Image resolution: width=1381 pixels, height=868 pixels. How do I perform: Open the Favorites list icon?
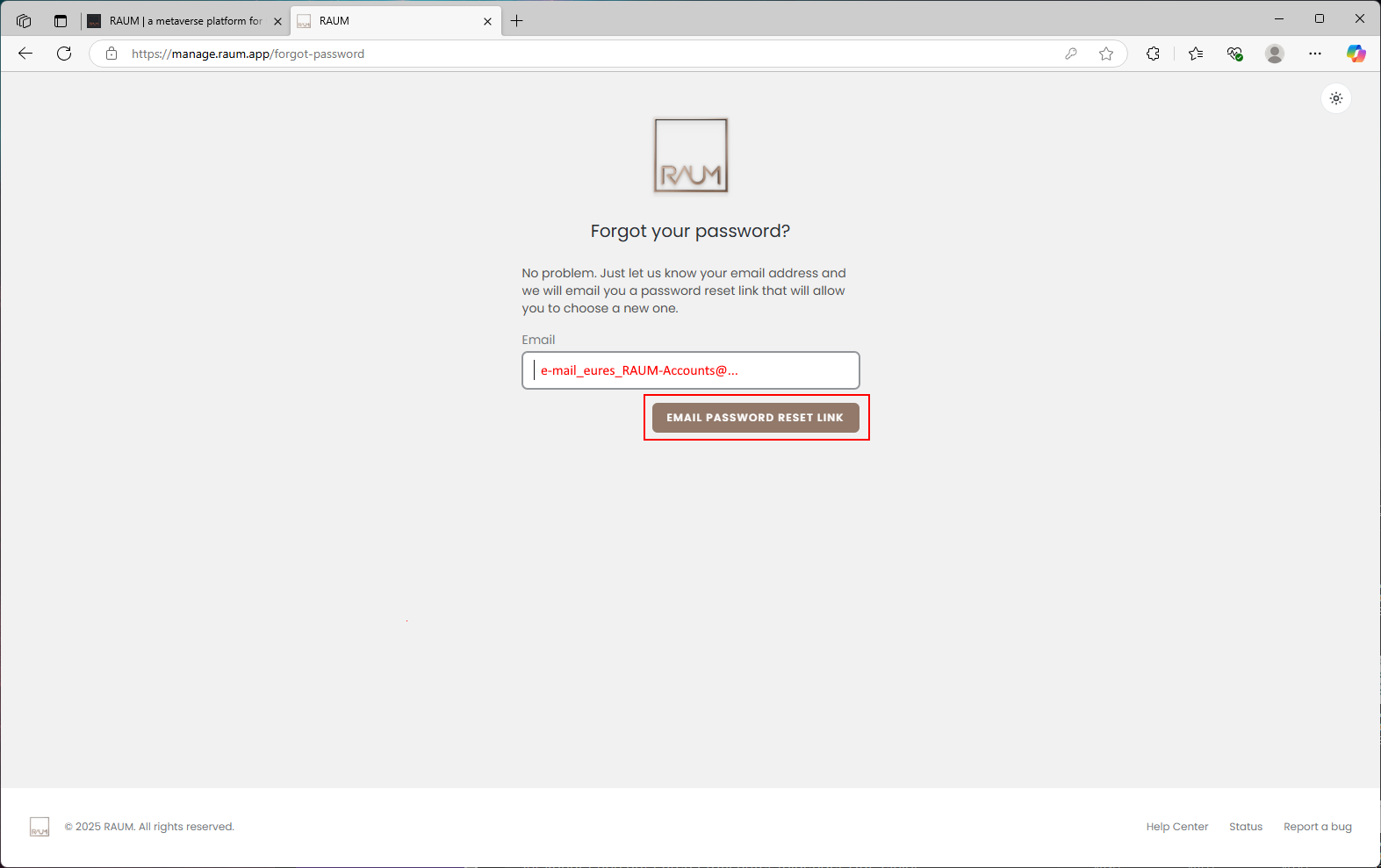(1196, 54)
